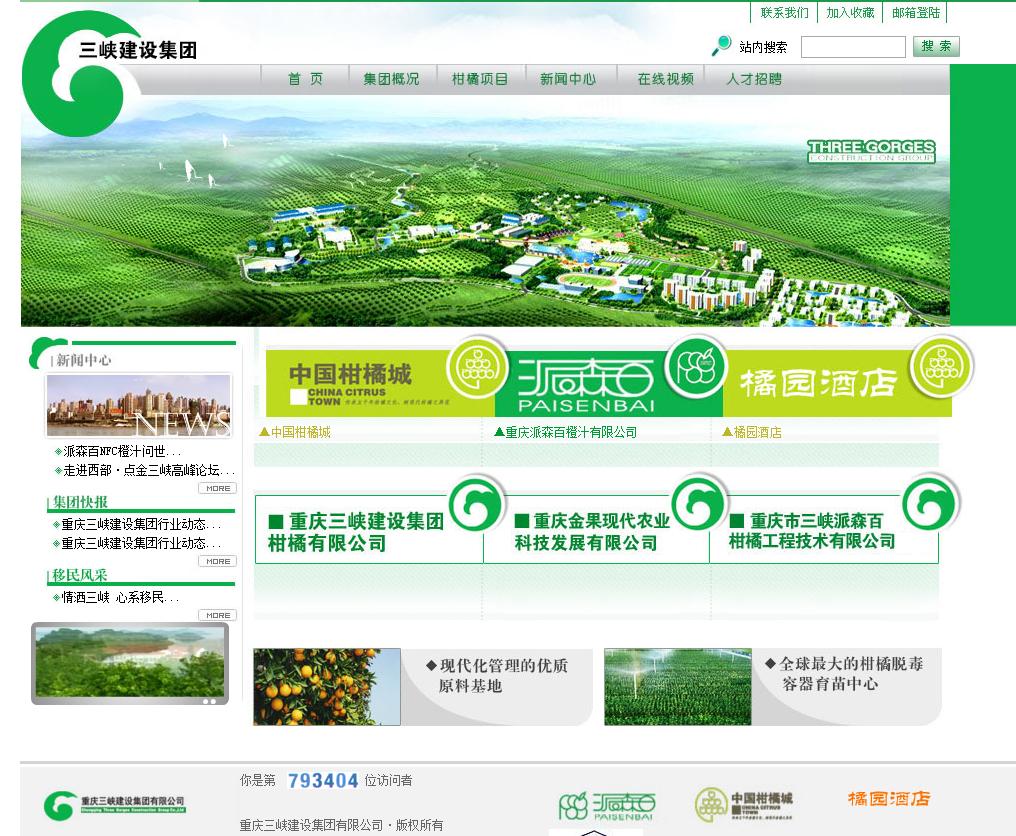This screenshot has width=1016, height=836.
Task: Go to 集团概况 in navigation bar
Action: [x=391, y=79]
